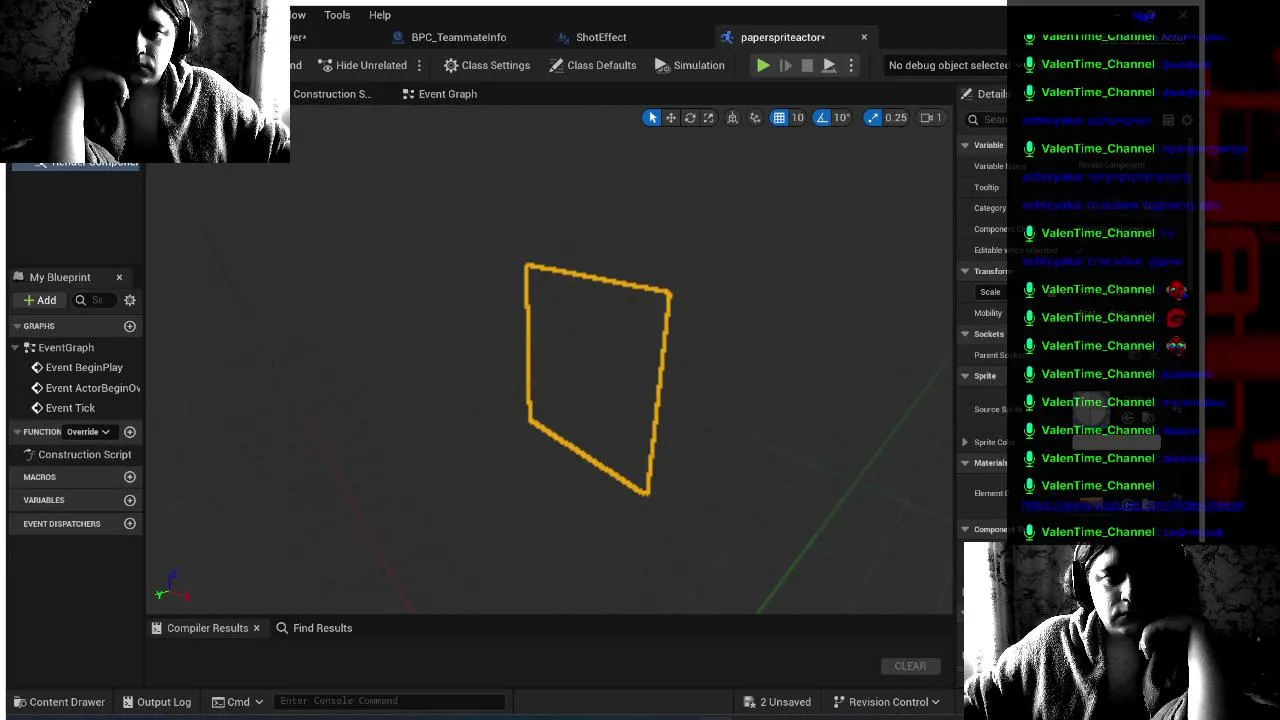Screen dimensions: 1280x720
Task: Open the Find Results tab
Action: (314, 628)
